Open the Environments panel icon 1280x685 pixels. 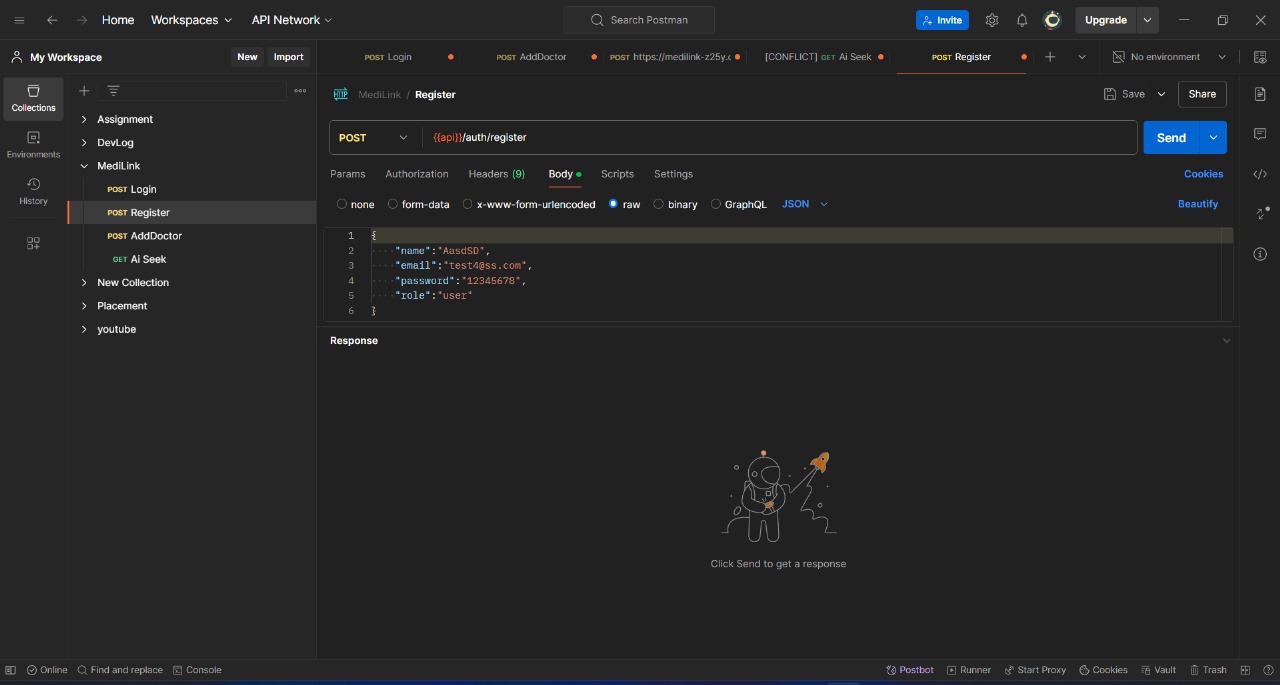pyautogui.click(x=33, y=143)
